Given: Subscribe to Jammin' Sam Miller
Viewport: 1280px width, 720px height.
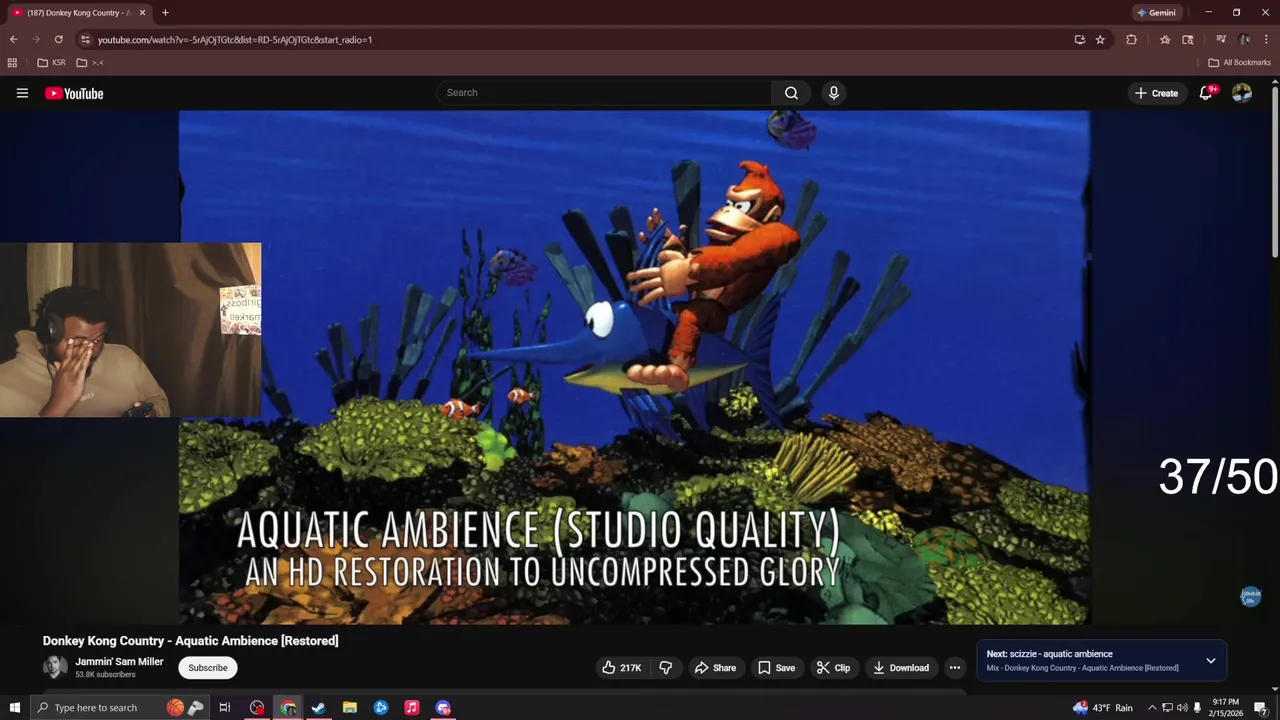Looking at the screenshot, I should pyautogui.click(x=208, y=668).
